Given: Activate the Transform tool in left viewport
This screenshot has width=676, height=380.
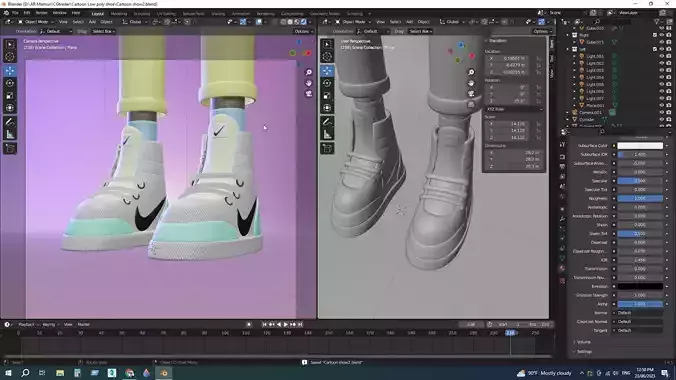Looking at the screenshot, I should (x=10, y=108).
